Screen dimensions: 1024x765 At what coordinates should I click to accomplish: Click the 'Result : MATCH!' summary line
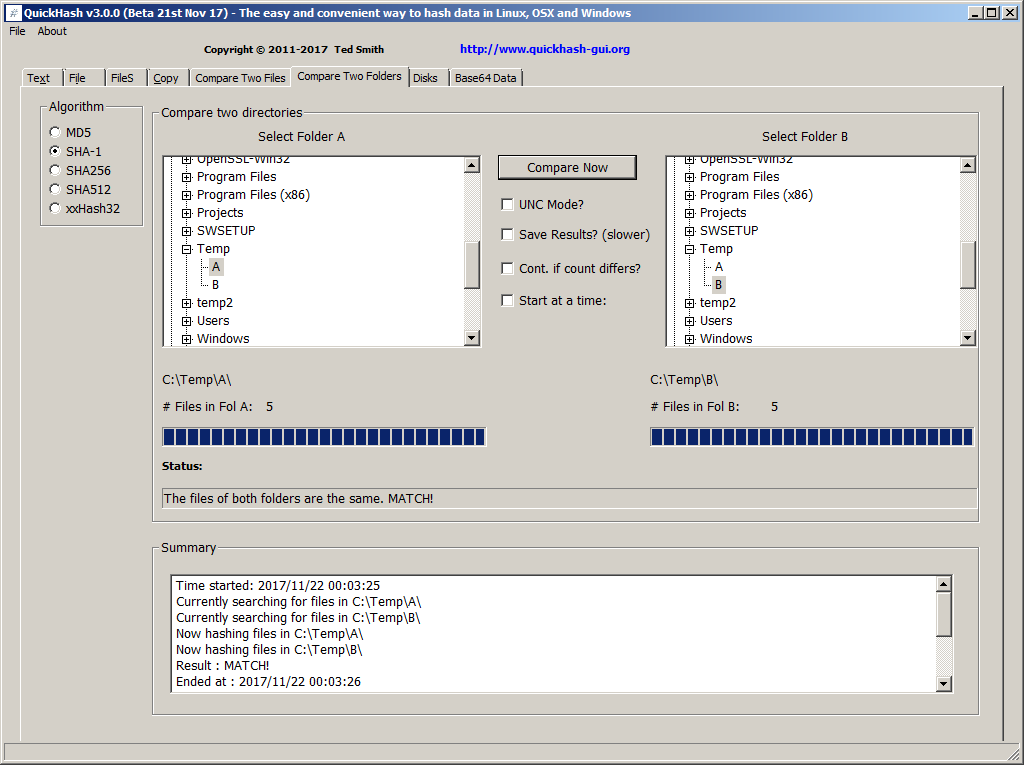[223, 666]
